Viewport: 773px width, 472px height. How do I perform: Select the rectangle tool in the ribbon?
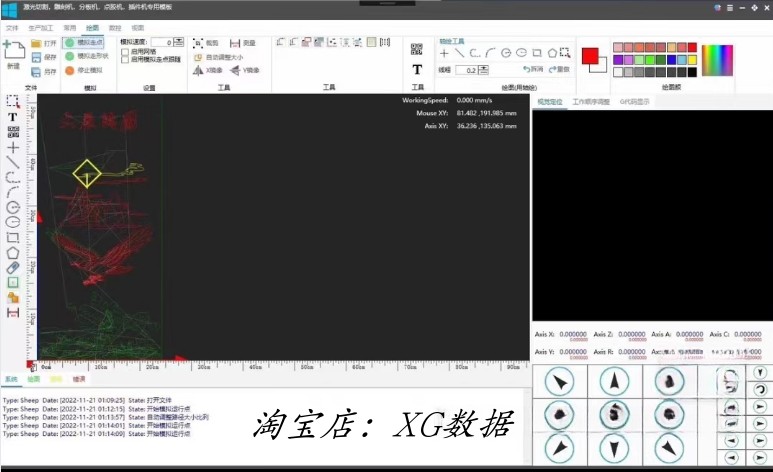(x=537, y=53)
